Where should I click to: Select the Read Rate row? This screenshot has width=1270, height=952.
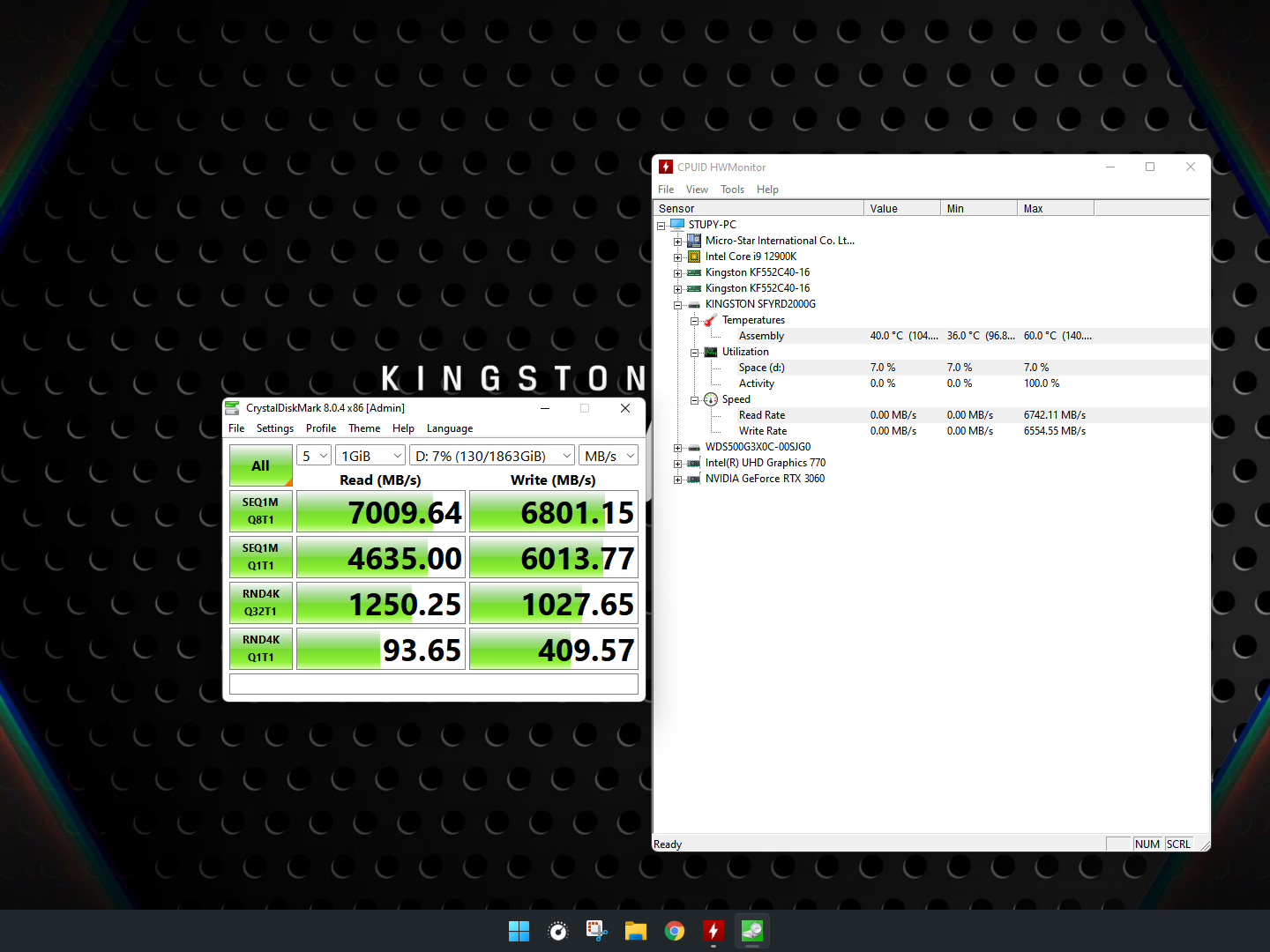[930, 415]
